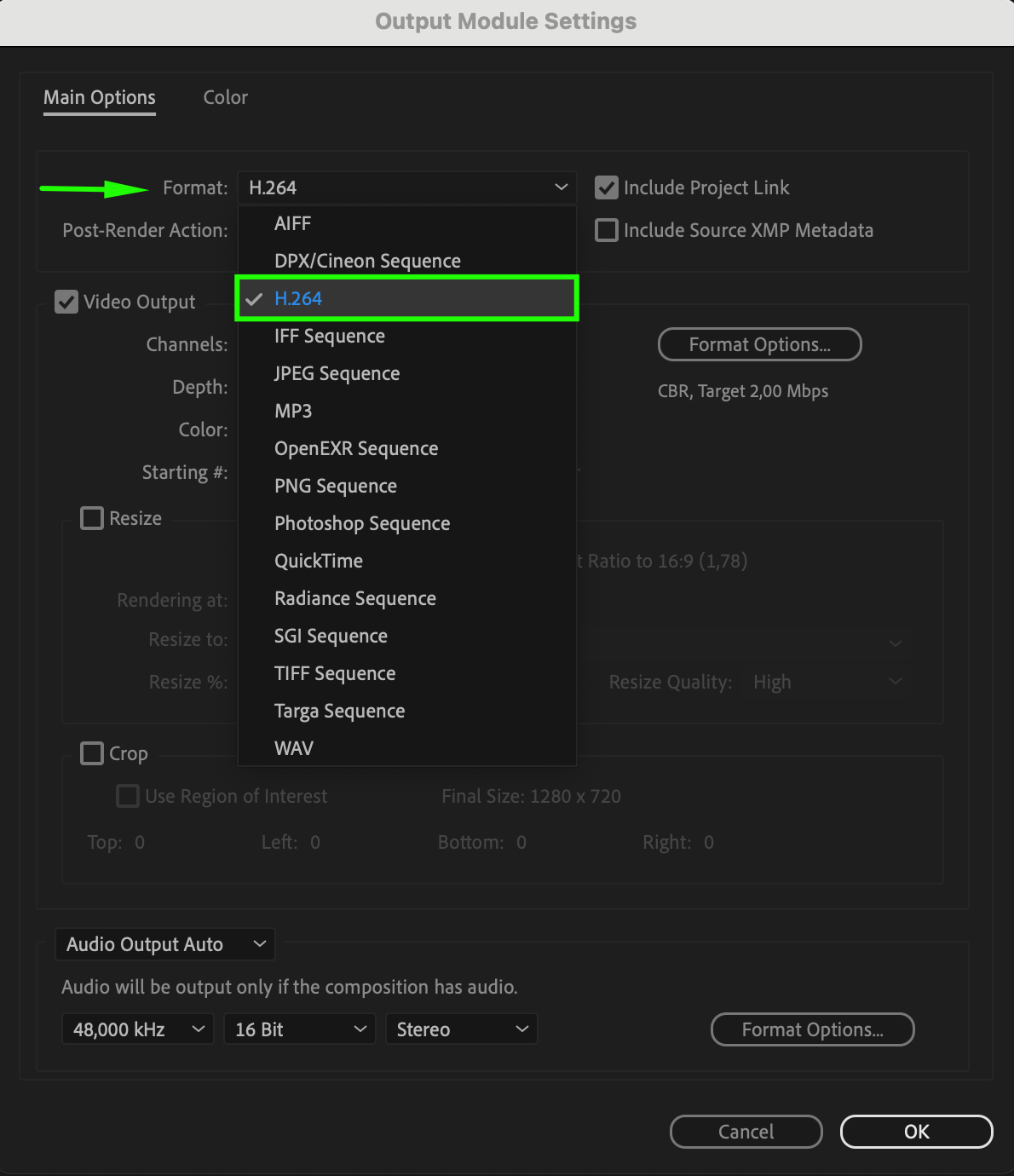
Task: Toggle the Include Project Link checkbox
Action: pyautogui.click(x=607, y=187)
